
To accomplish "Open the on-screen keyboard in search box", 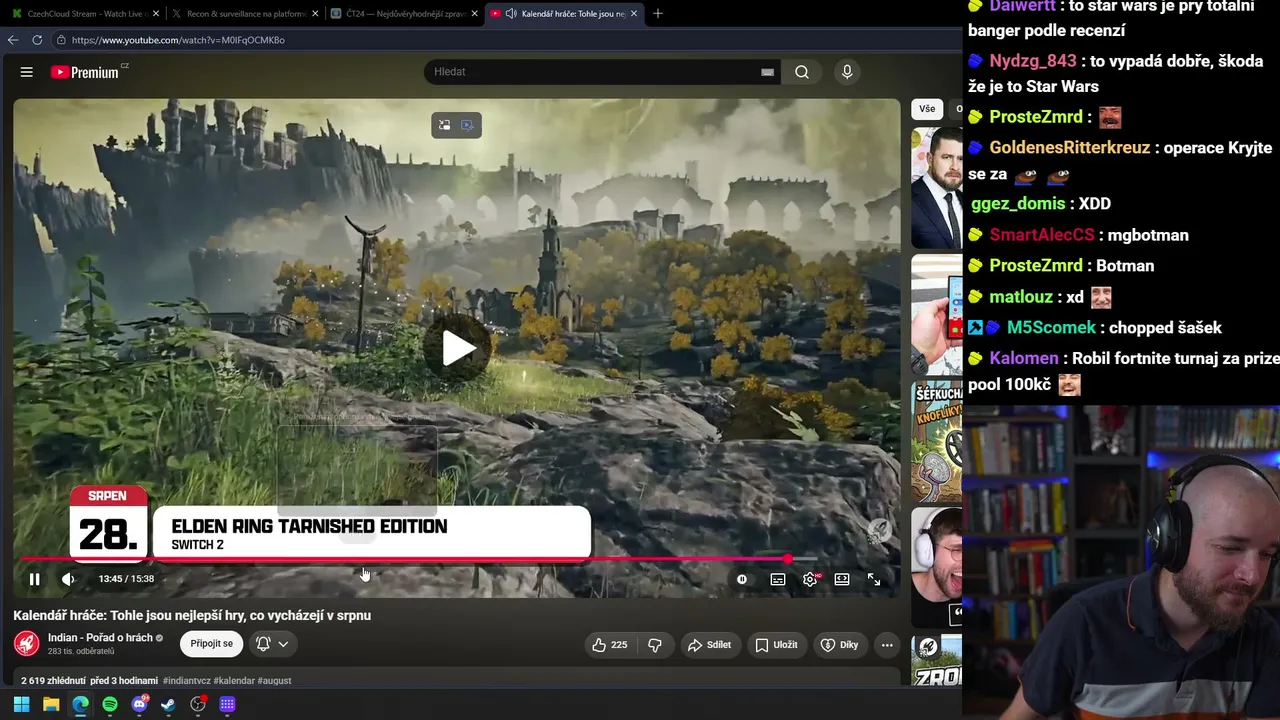I will pos(767,72).
